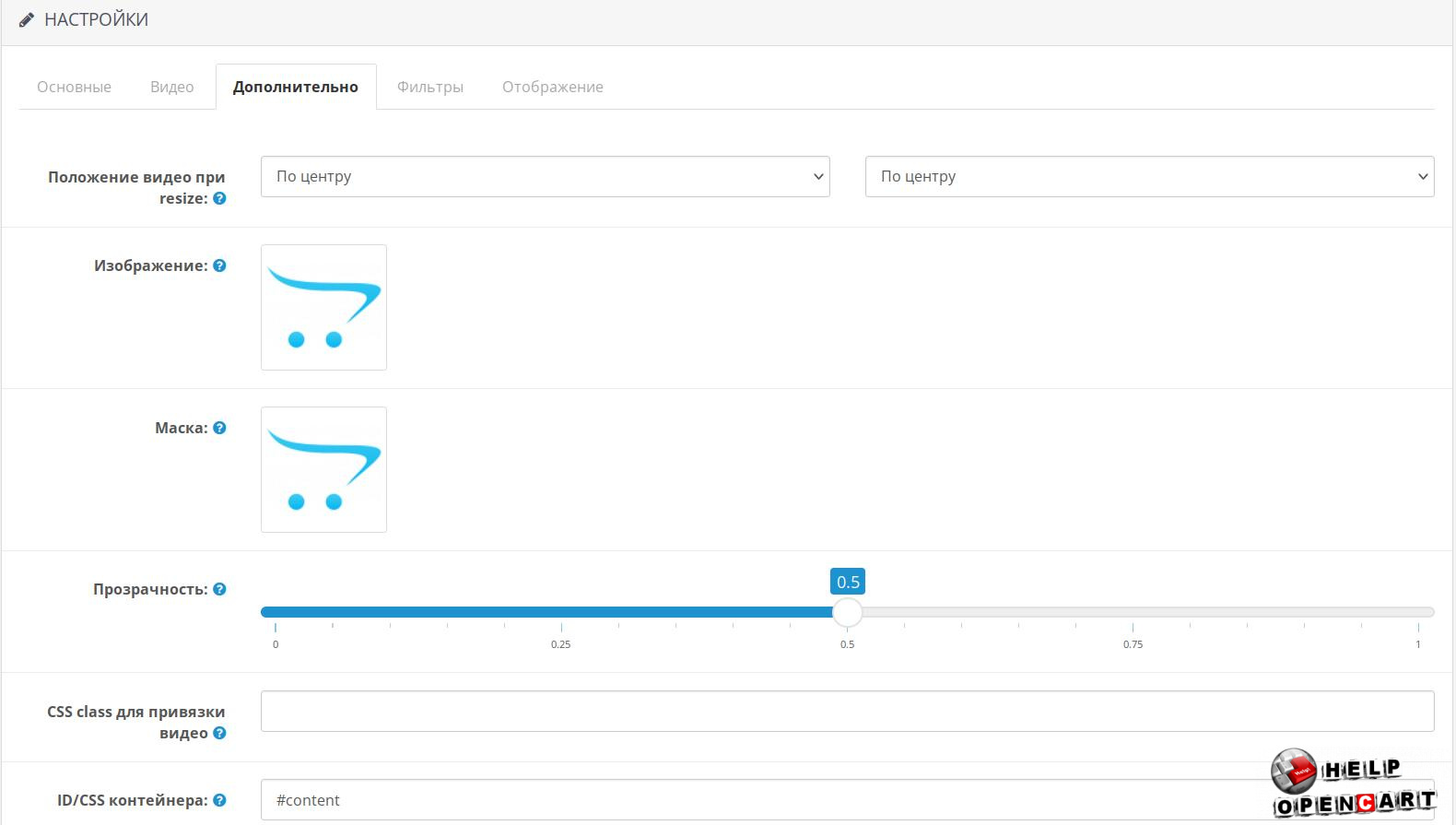1456x825 pixels.
Task: Go to the Фильтры tab
Action: pyautogui.click(x=429, y=87)
